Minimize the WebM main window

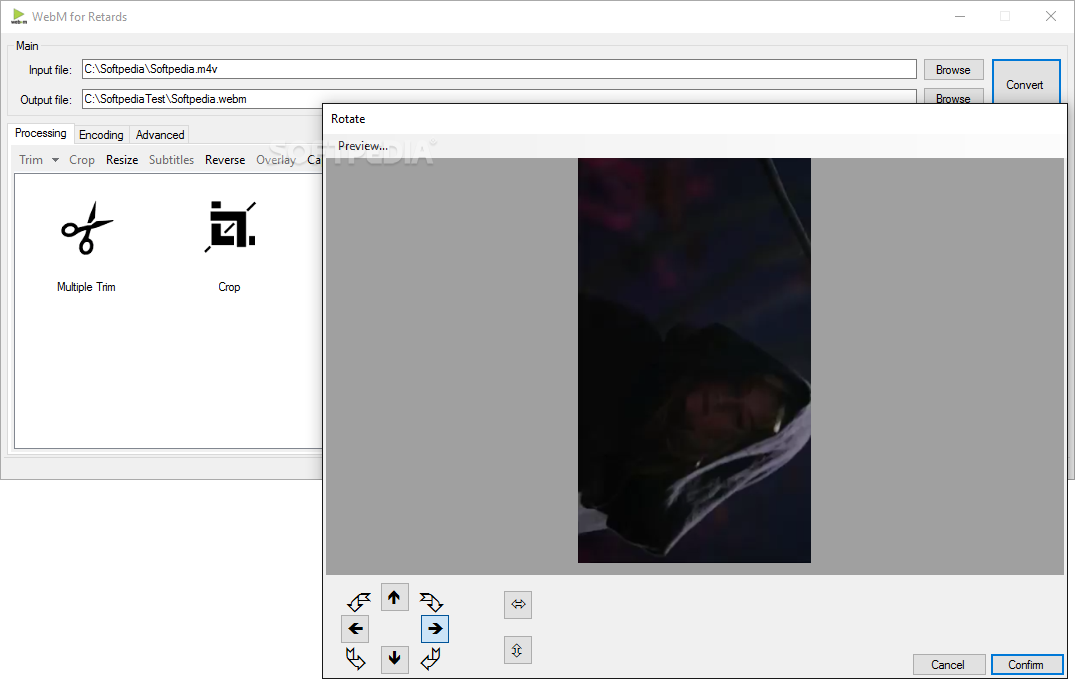click(960, 16)
